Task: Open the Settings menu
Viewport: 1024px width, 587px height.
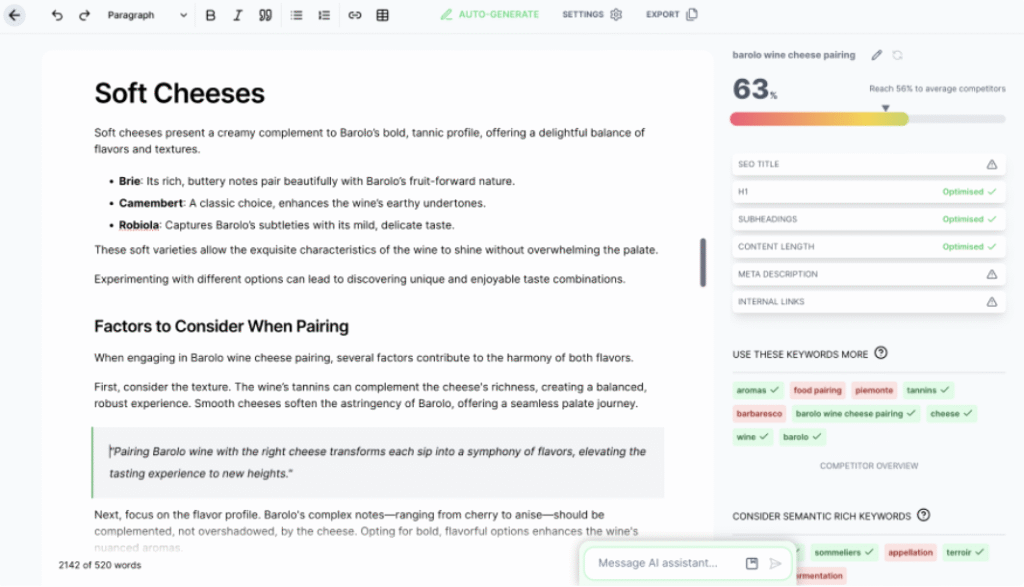Action: coord(591,15)
